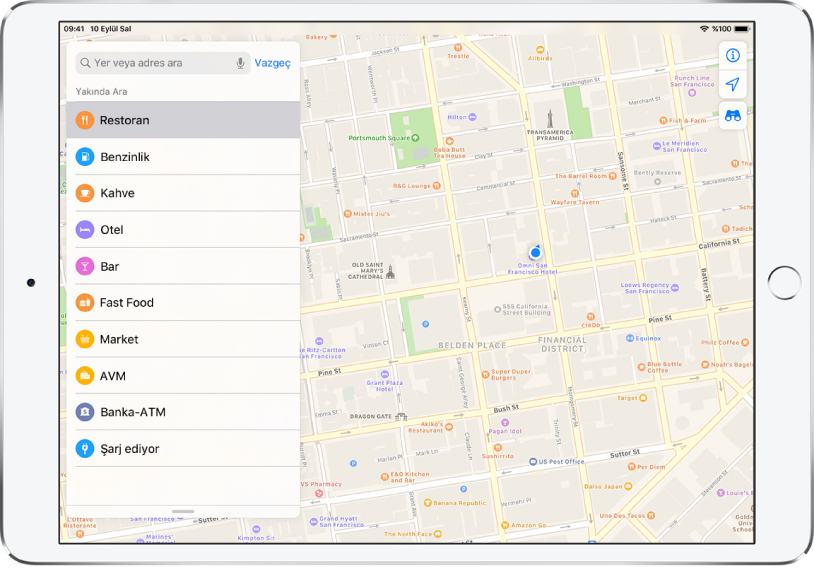This screenshot has width=814, height=569.
Task: Select the Loews Regency hotel marker
Action: click(x=675, y=288)
